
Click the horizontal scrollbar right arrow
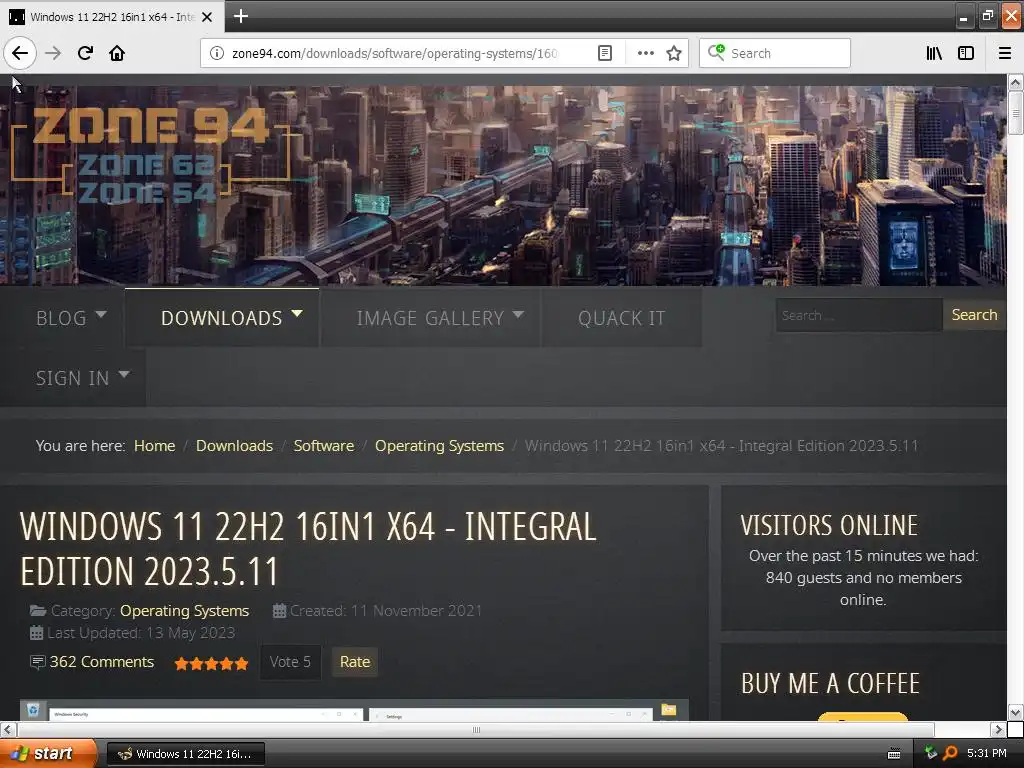999,729
